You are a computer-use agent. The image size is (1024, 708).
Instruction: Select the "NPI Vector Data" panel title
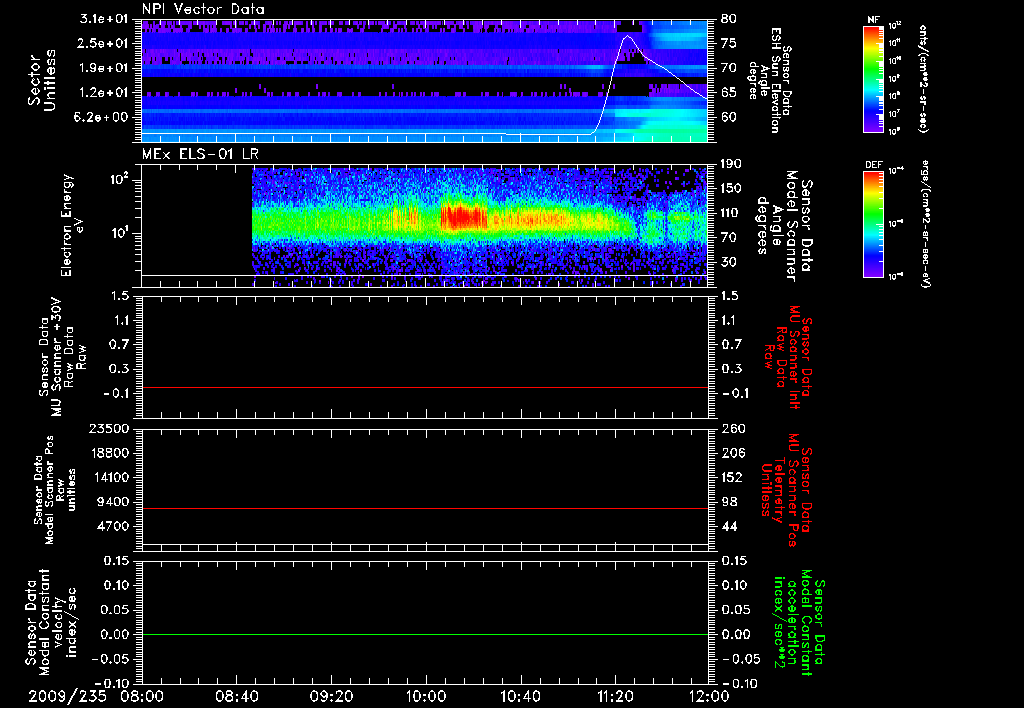point(204,9)
